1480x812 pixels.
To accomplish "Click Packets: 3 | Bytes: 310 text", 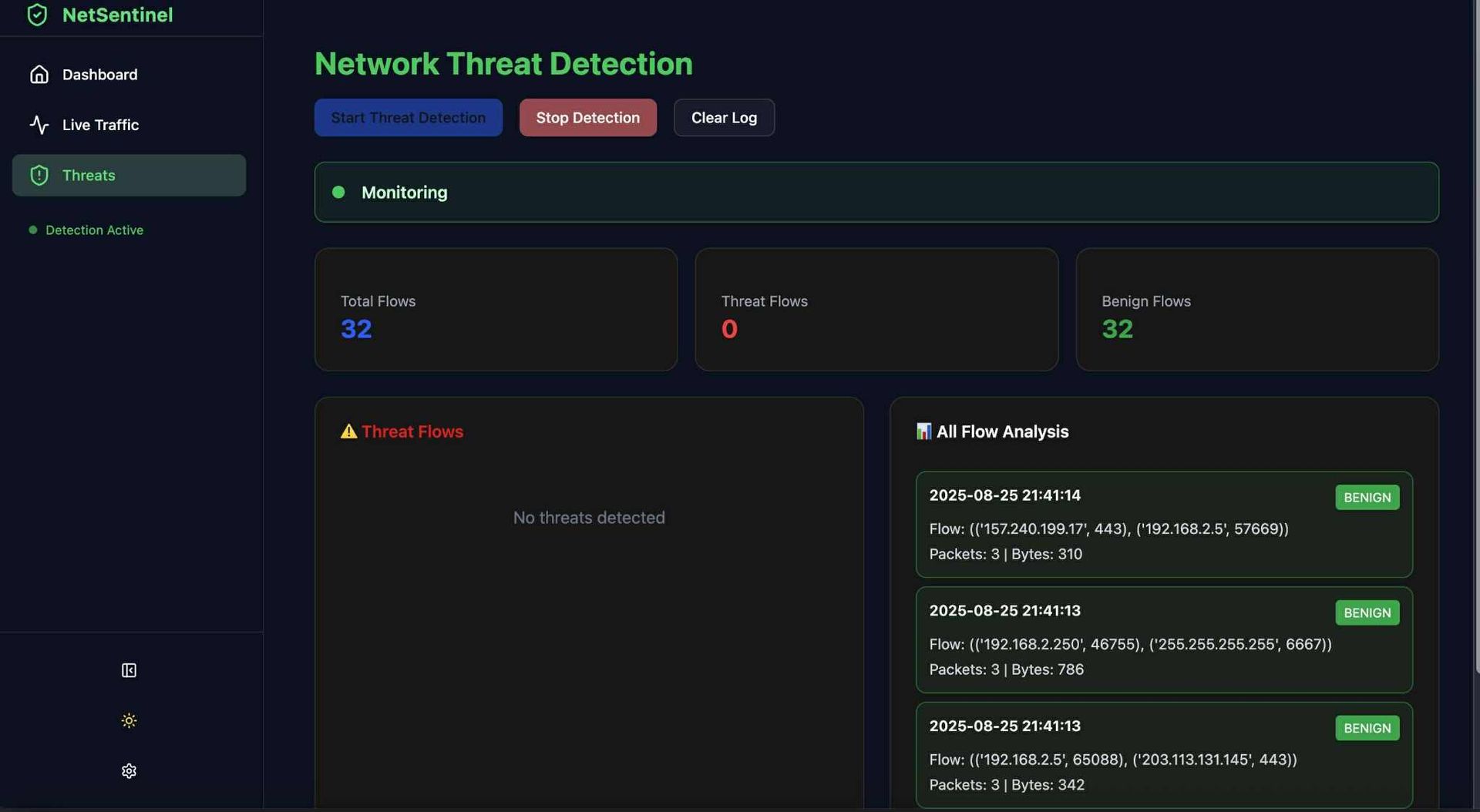I will [x=1006, y=555].
